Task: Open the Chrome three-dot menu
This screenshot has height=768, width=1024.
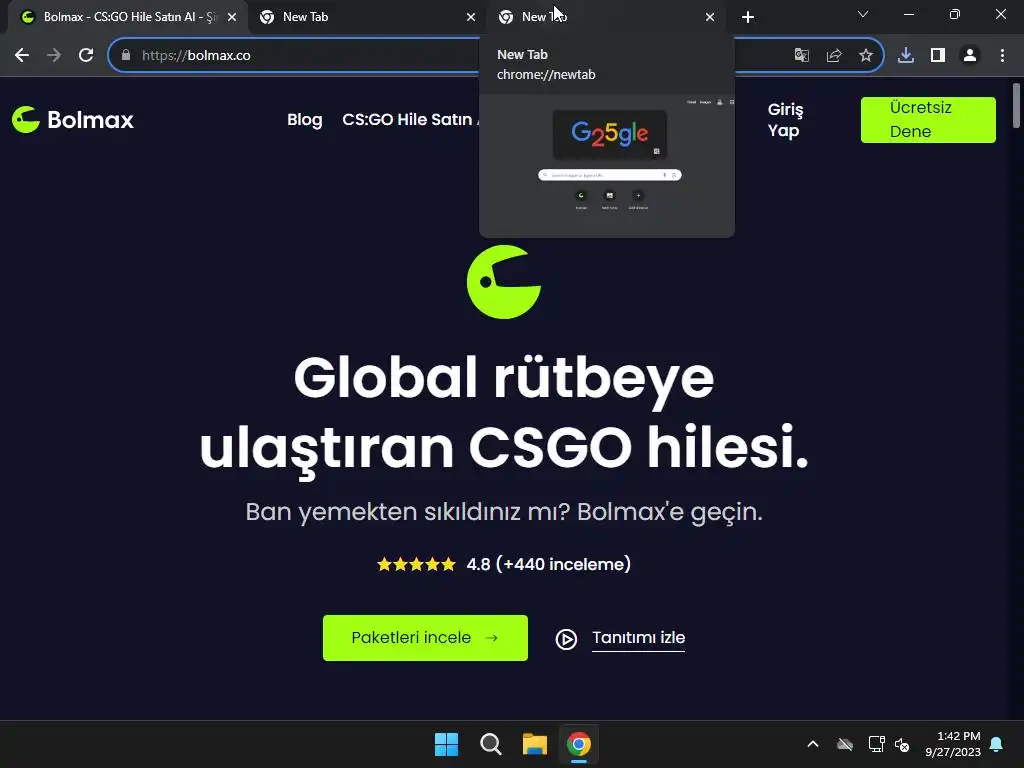Action: [1002, 56]
